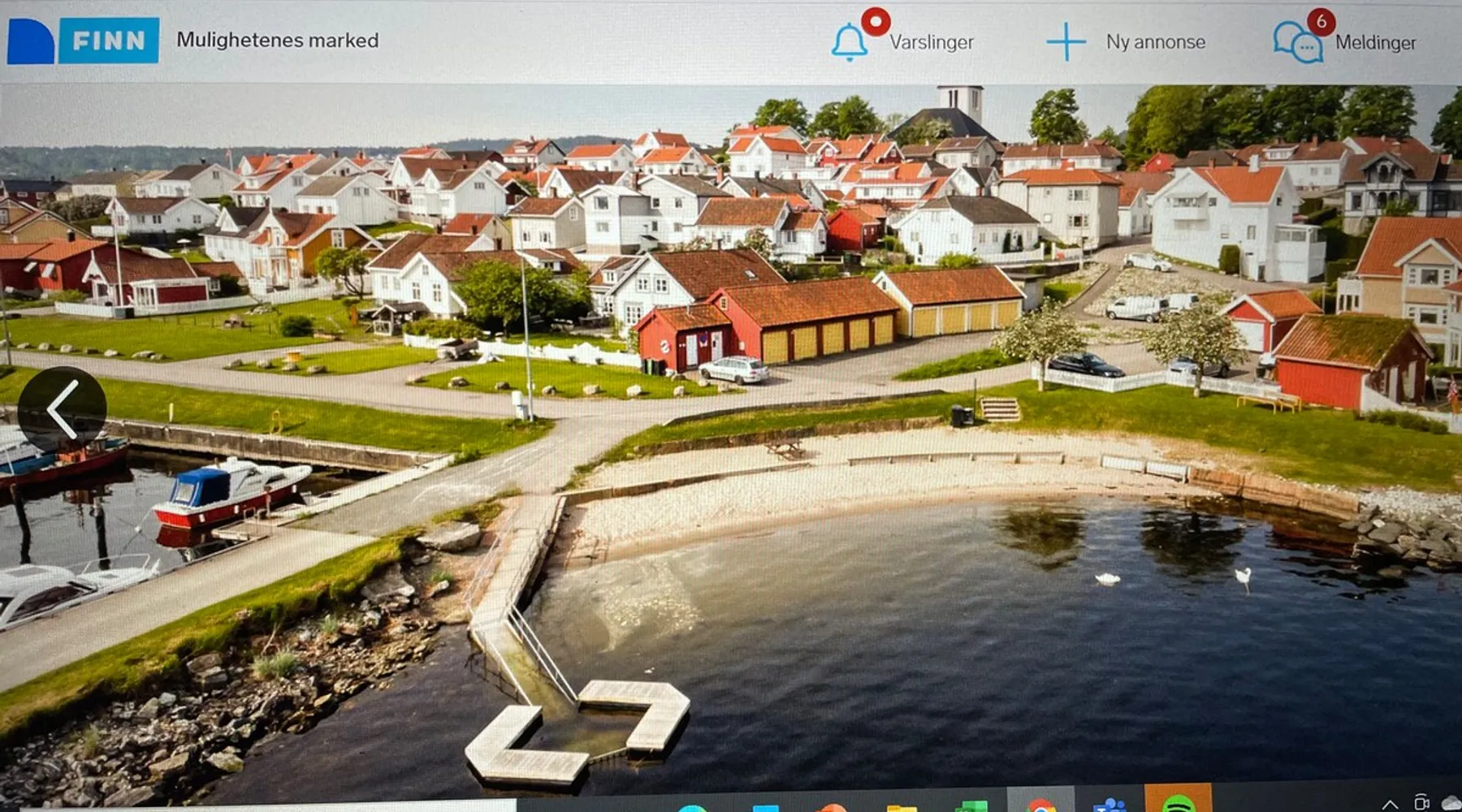Open Microsoft Teams from taskbar

(1109, 805)
